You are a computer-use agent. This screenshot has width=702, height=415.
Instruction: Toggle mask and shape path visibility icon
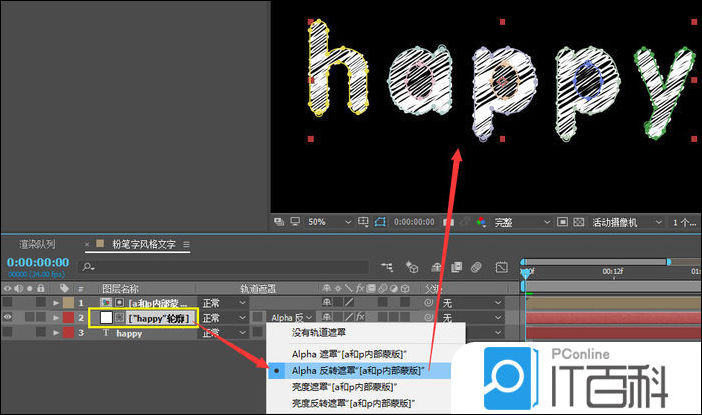(x=380, y=222)
